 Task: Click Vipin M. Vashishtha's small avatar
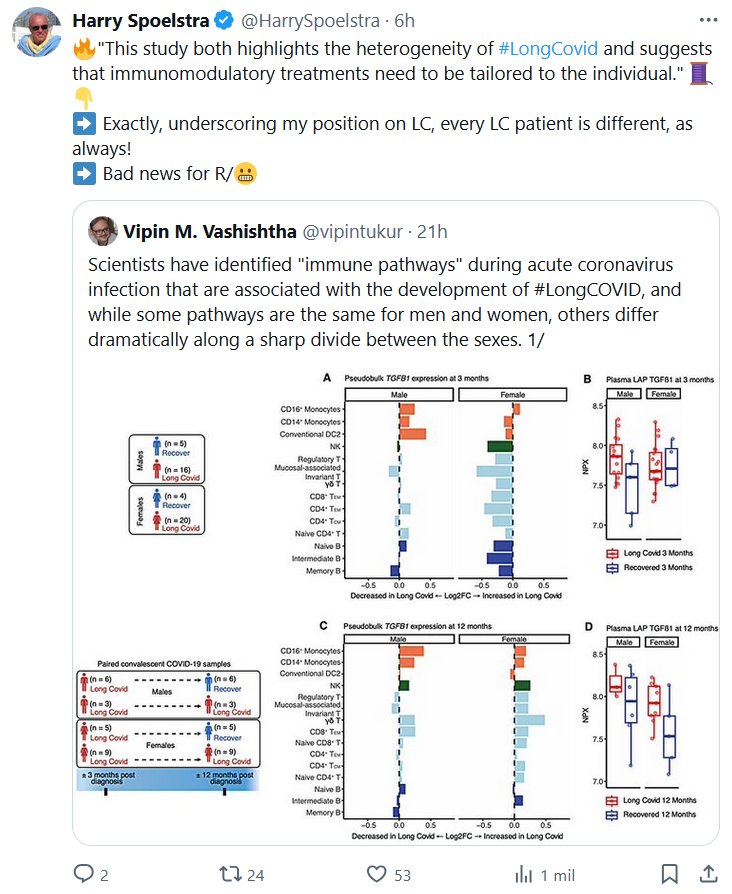click(101, 232)
